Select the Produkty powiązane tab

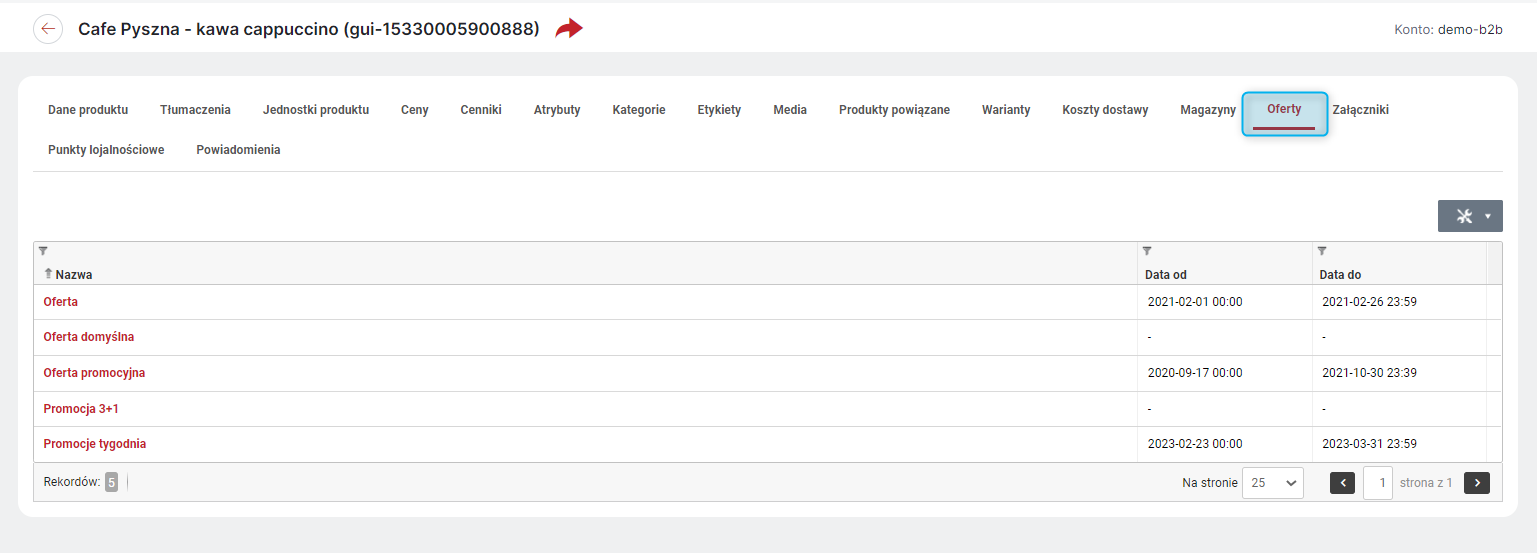[894, 110]
